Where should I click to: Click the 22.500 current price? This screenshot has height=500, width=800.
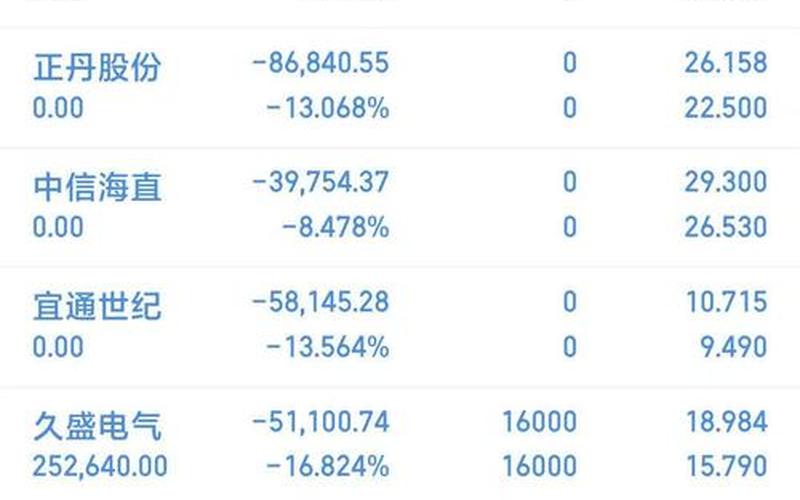725,107
